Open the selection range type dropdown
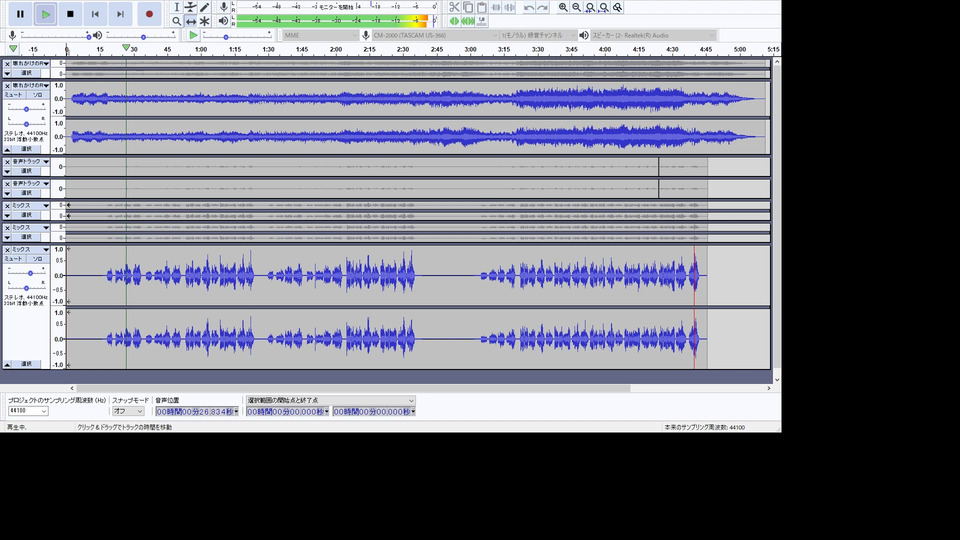 click(331, 400)
